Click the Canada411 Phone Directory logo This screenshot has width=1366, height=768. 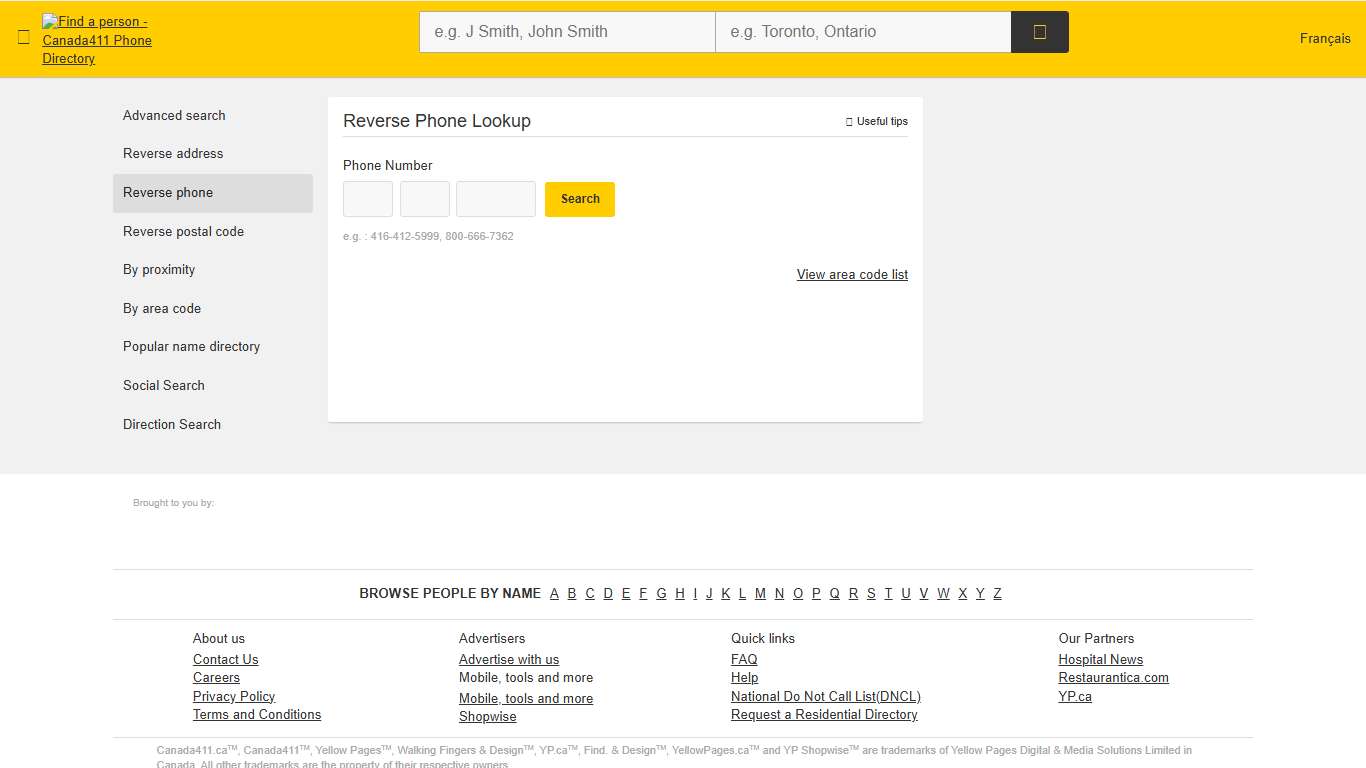tap(95, 40)
